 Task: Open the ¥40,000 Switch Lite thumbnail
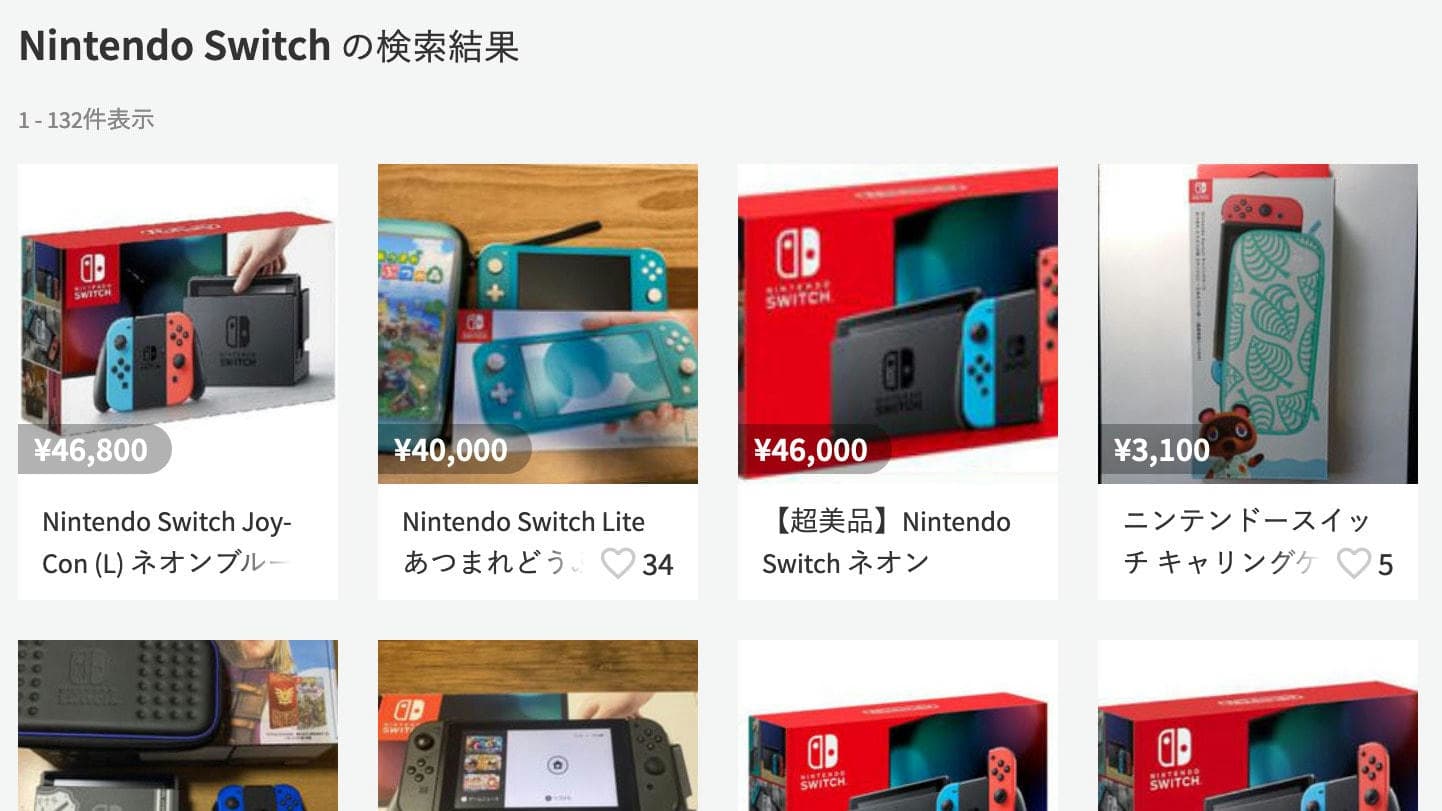pos(538,324)
